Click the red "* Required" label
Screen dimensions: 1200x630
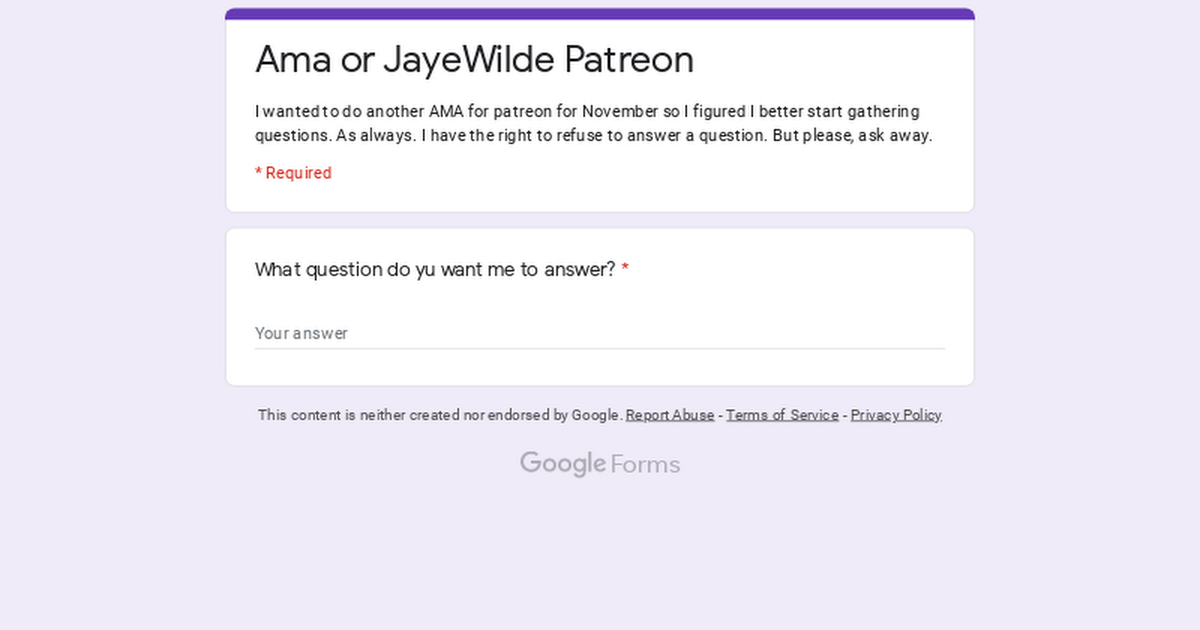[x=293, y=173]
